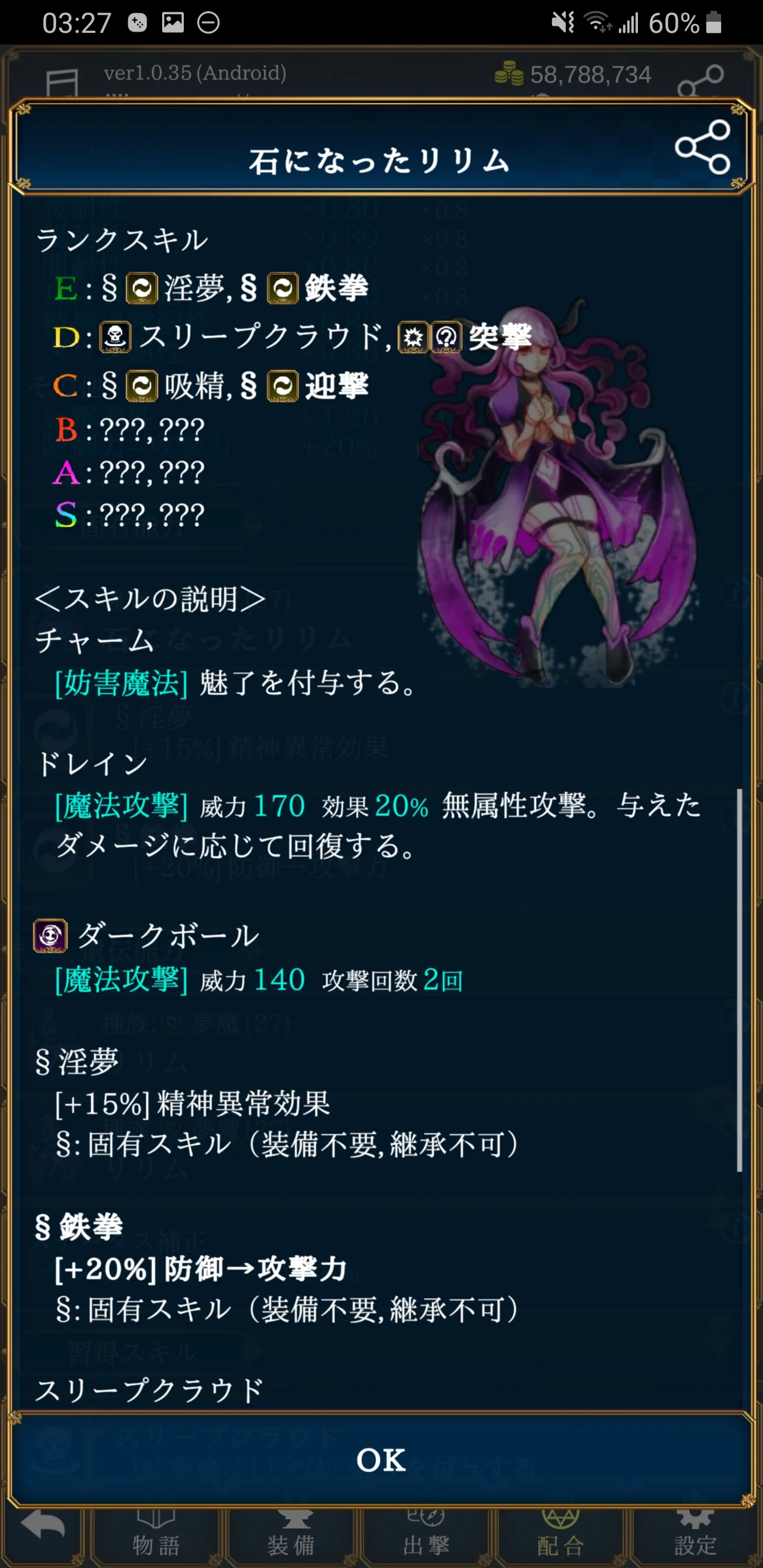Tap the share icon in dialog header
Screen dimensions: 763x1568
coord(702,147)
